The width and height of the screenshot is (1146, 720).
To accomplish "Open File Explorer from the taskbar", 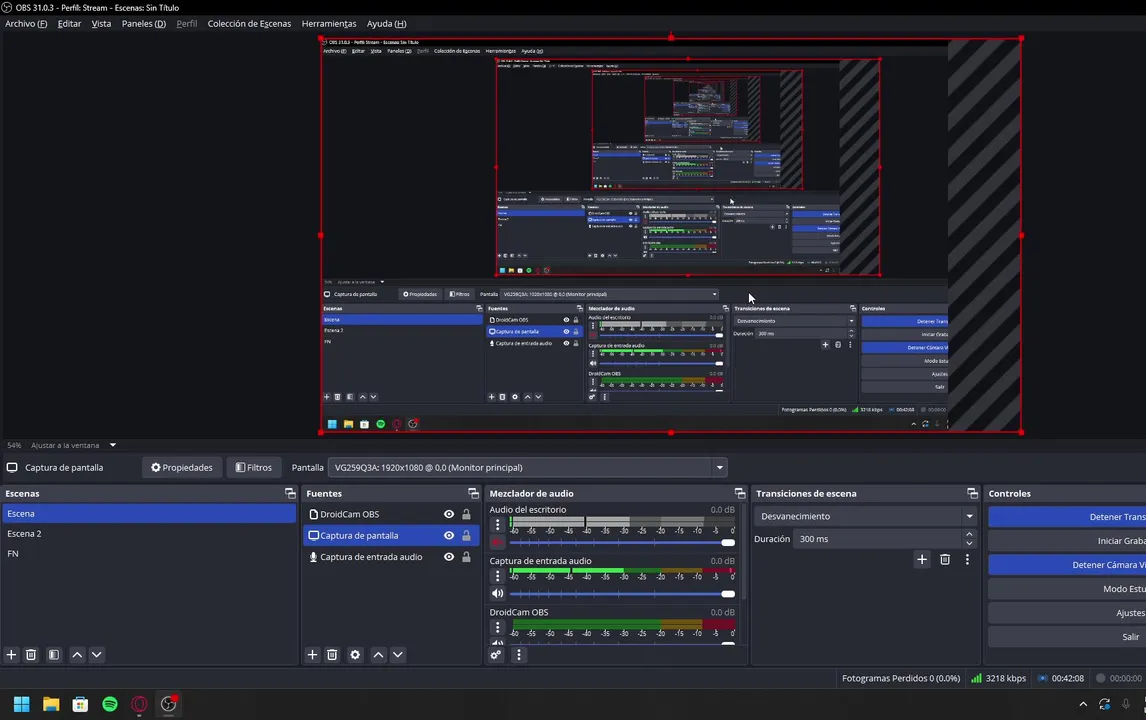I will 50,704.
